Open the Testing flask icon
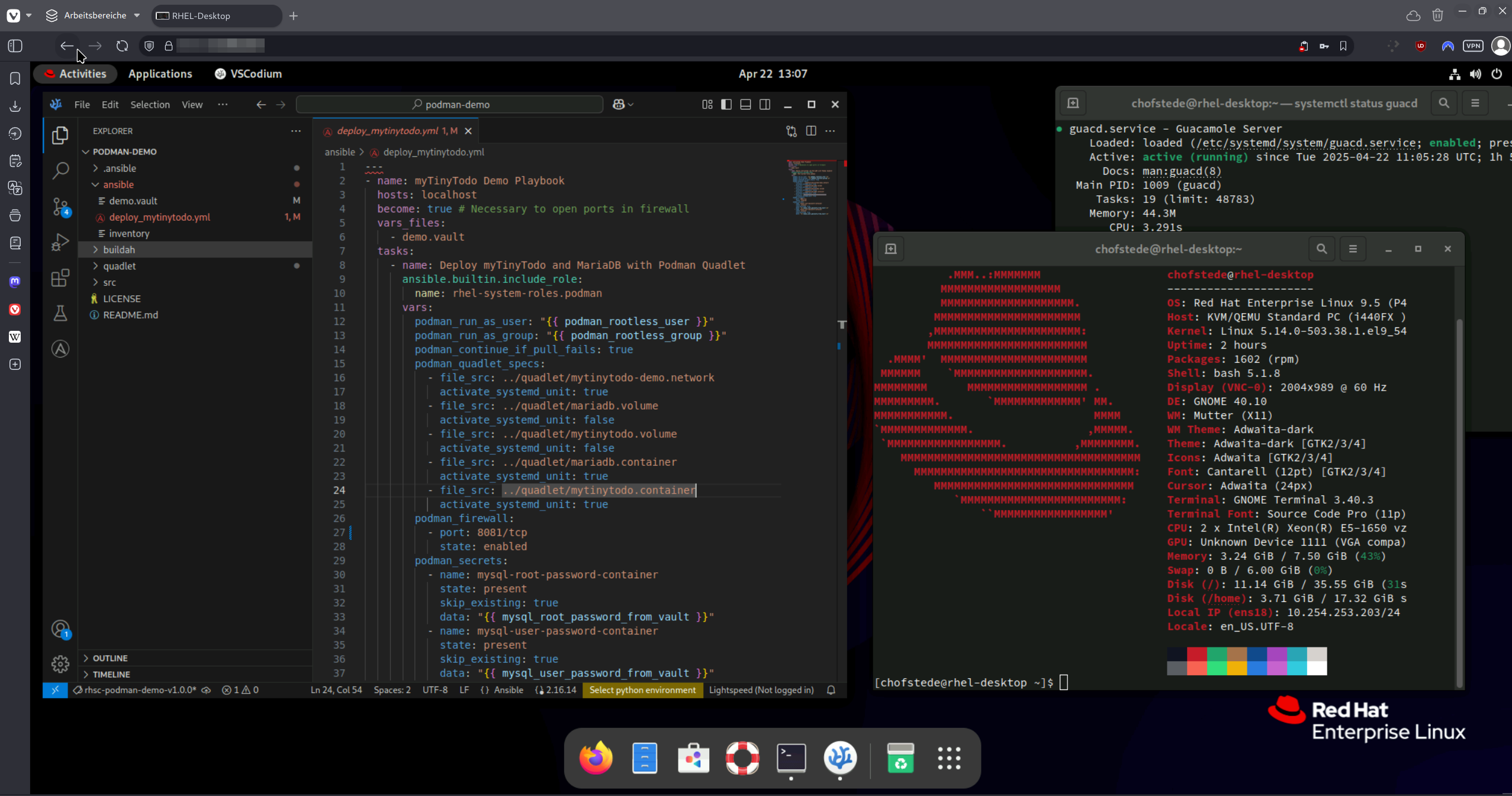Viewport: 1512px width, 796px height. click(60, 313)
